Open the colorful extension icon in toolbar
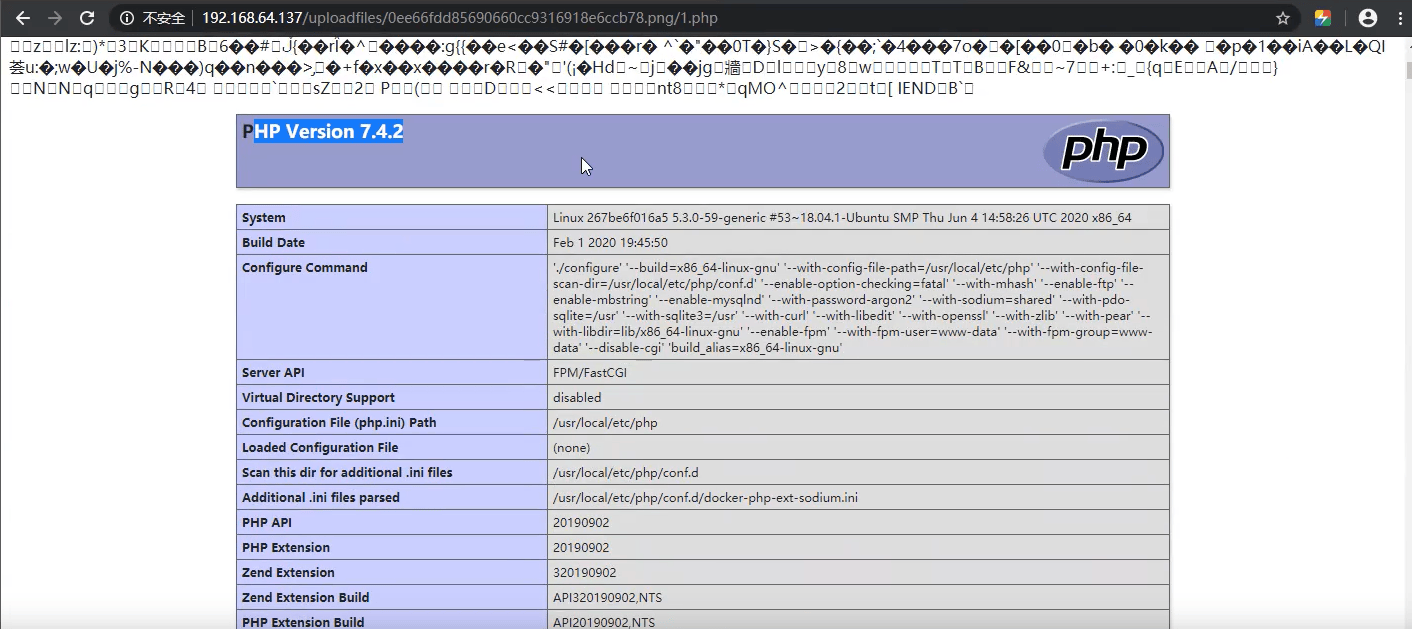Viewport: 1412px width, 629px height. click(x=1323, y=18)
